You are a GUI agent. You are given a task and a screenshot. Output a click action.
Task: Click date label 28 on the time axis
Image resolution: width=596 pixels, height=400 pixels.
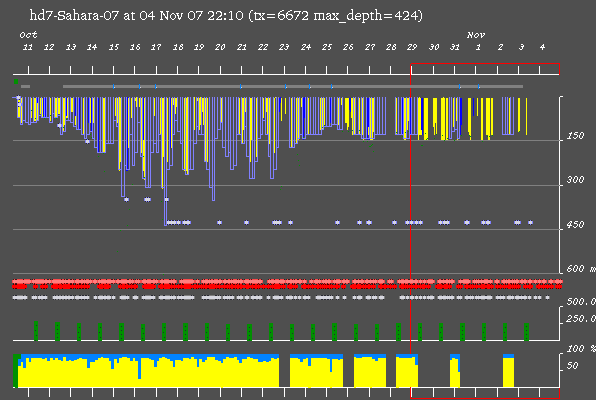click(391, 47)
